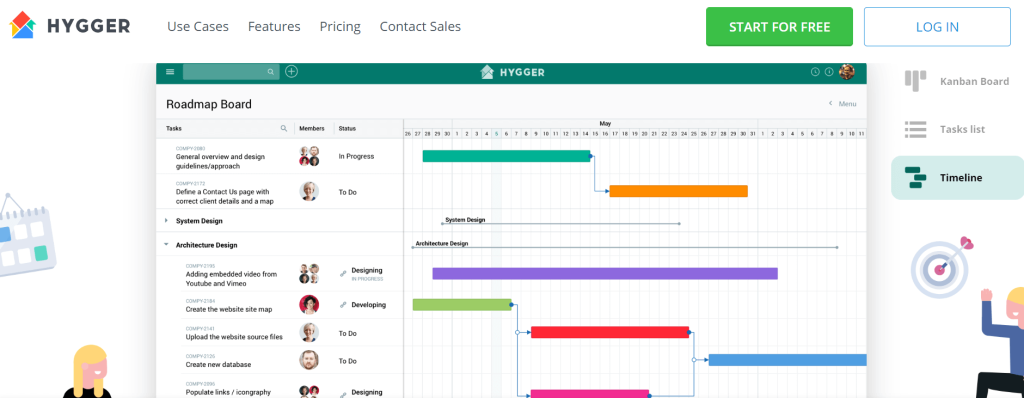Select the blue Create new database Gantt bar
Screen dimensions: 1024x398
[788, 359]
